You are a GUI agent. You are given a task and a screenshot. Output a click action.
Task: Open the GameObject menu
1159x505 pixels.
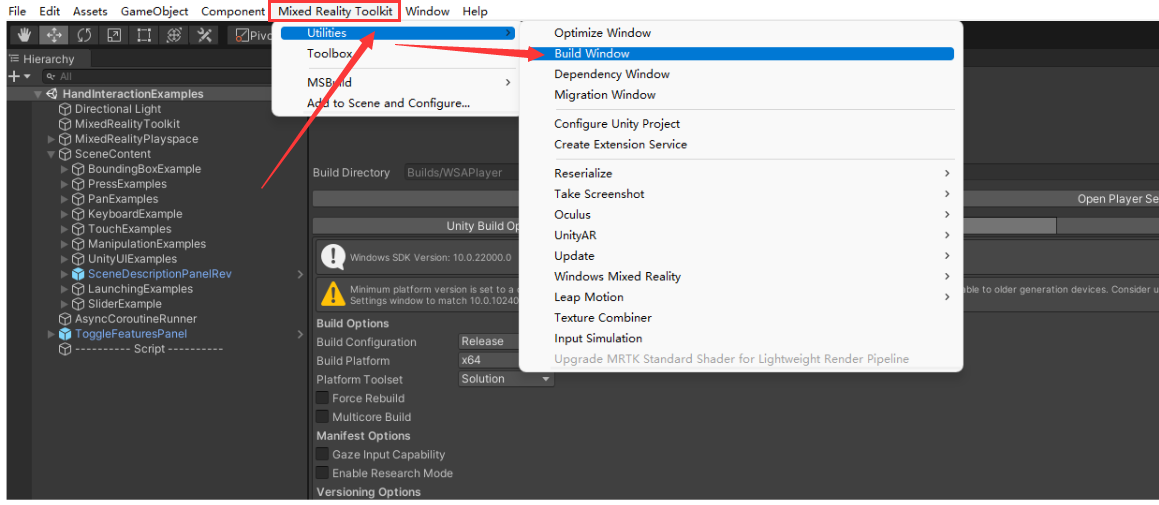154,11
